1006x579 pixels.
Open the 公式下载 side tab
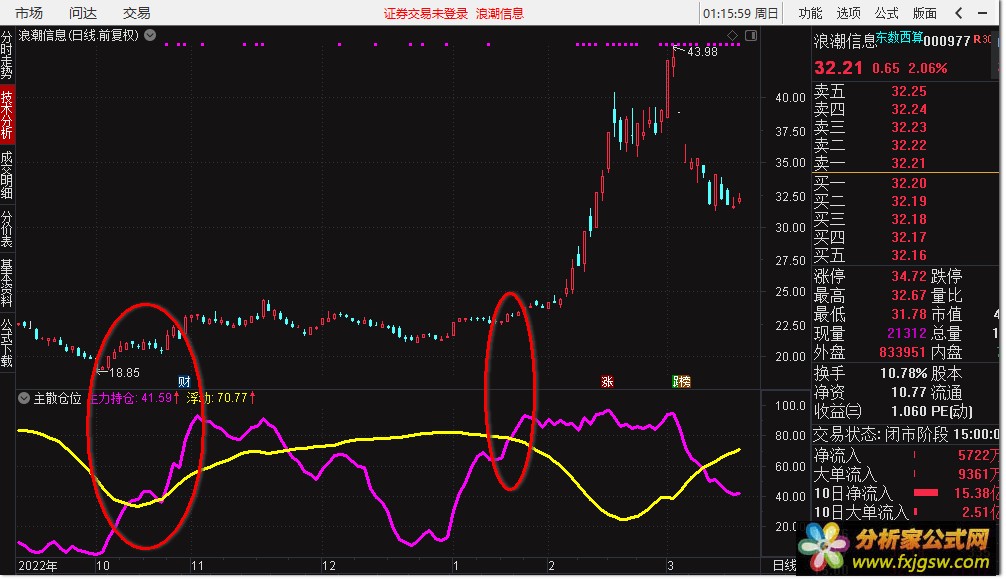(6, 343)
